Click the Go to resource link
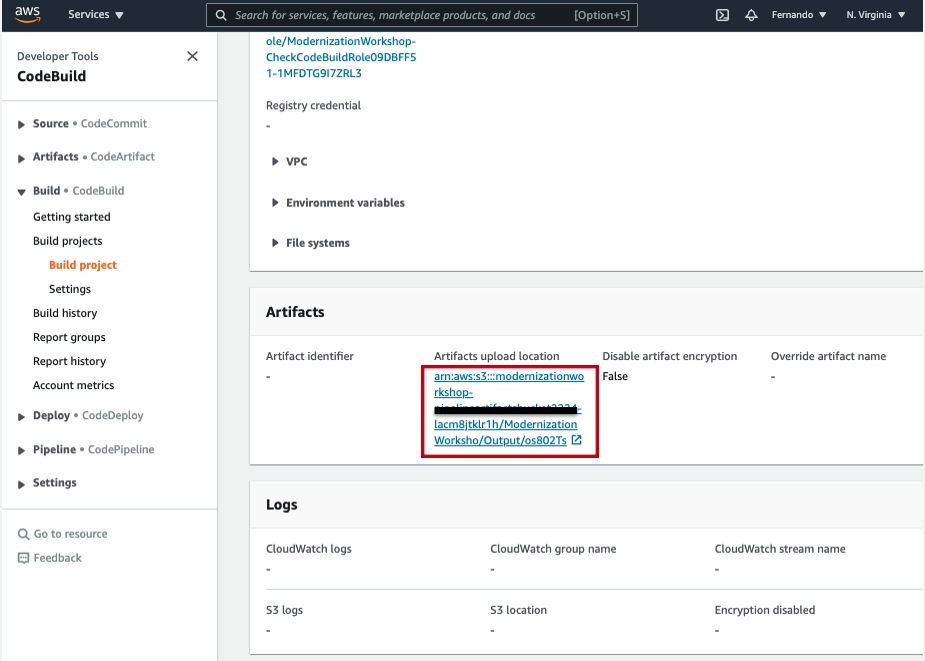Image resolution: width=925 pixels, height=661 pixels. point(70,534)
